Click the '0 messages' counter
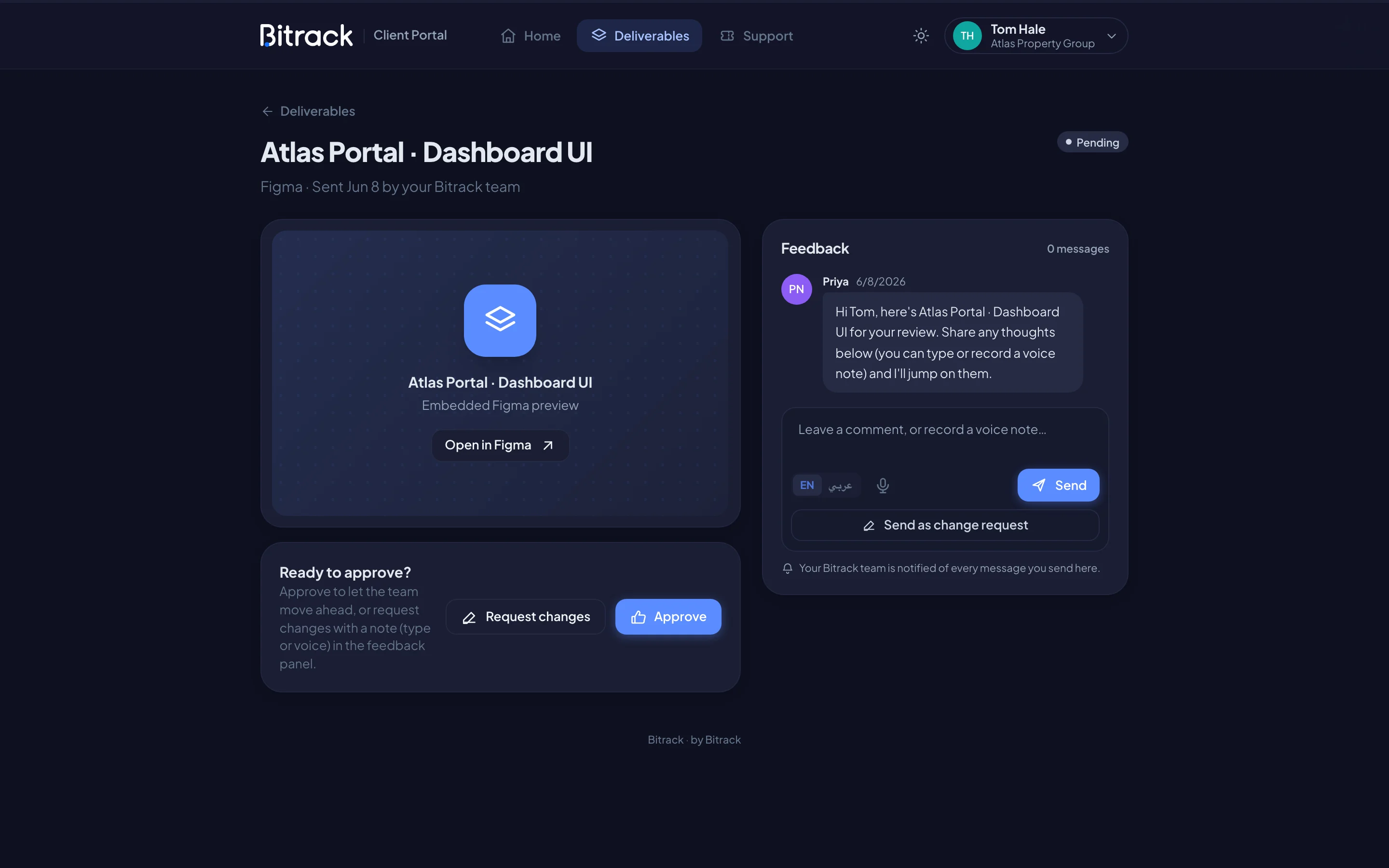This screenshot has width=1389, height=868. 1077,249
